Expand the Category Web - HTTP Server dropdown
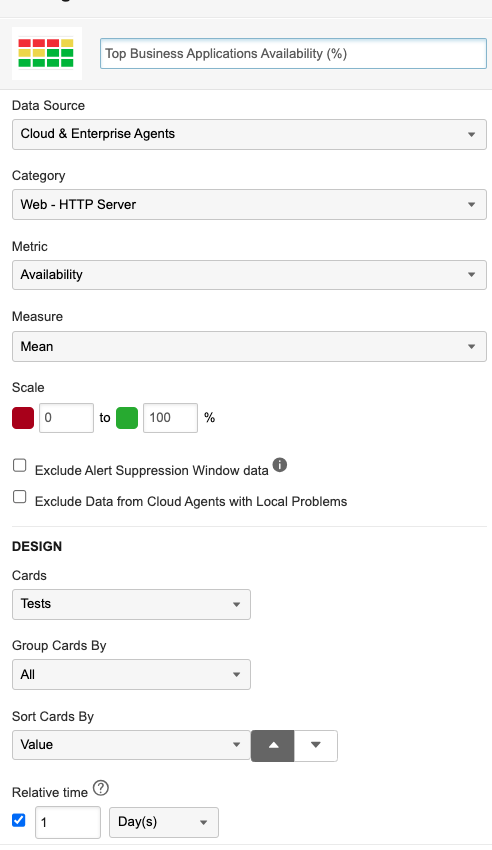 tap(249, 204)
